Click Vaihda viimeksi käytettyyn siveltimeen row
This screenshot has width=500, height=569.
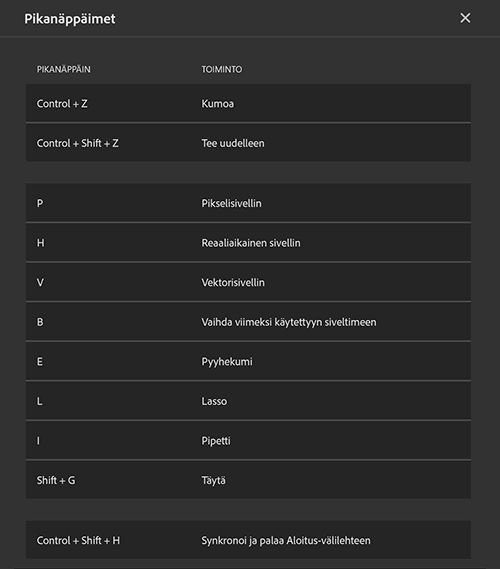248,322
